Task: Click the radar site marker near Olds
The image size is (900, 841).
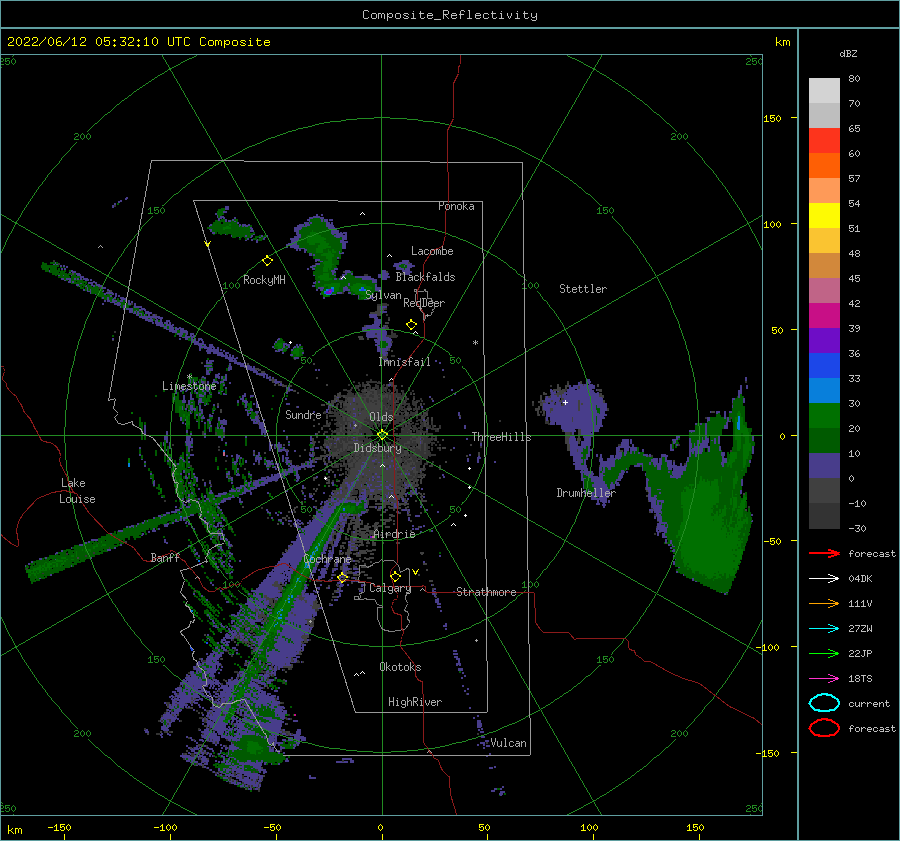Action: [382, 435]
